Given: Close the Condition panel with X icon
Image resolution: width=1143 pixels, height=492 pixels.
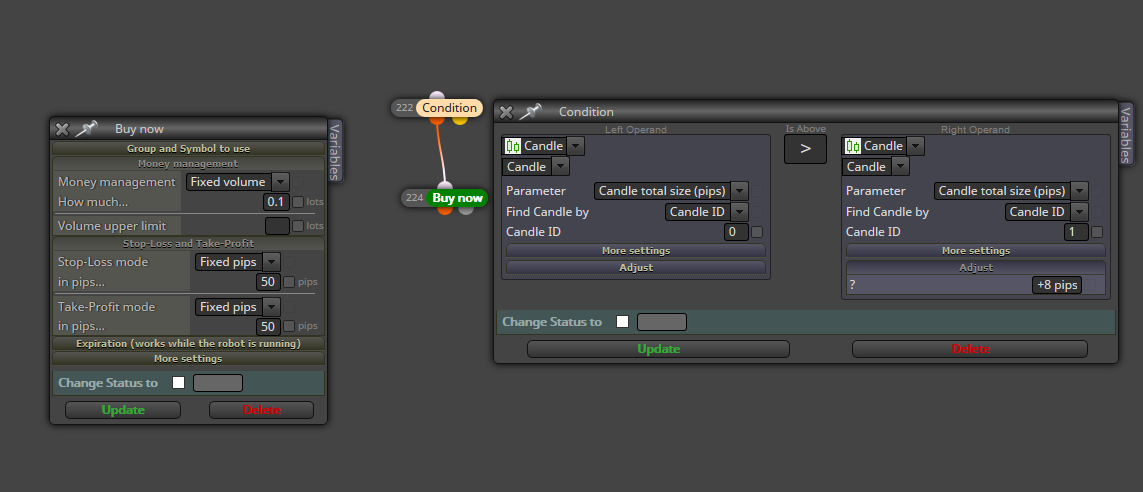Looking at the screenshot, I should pos(506,112).
